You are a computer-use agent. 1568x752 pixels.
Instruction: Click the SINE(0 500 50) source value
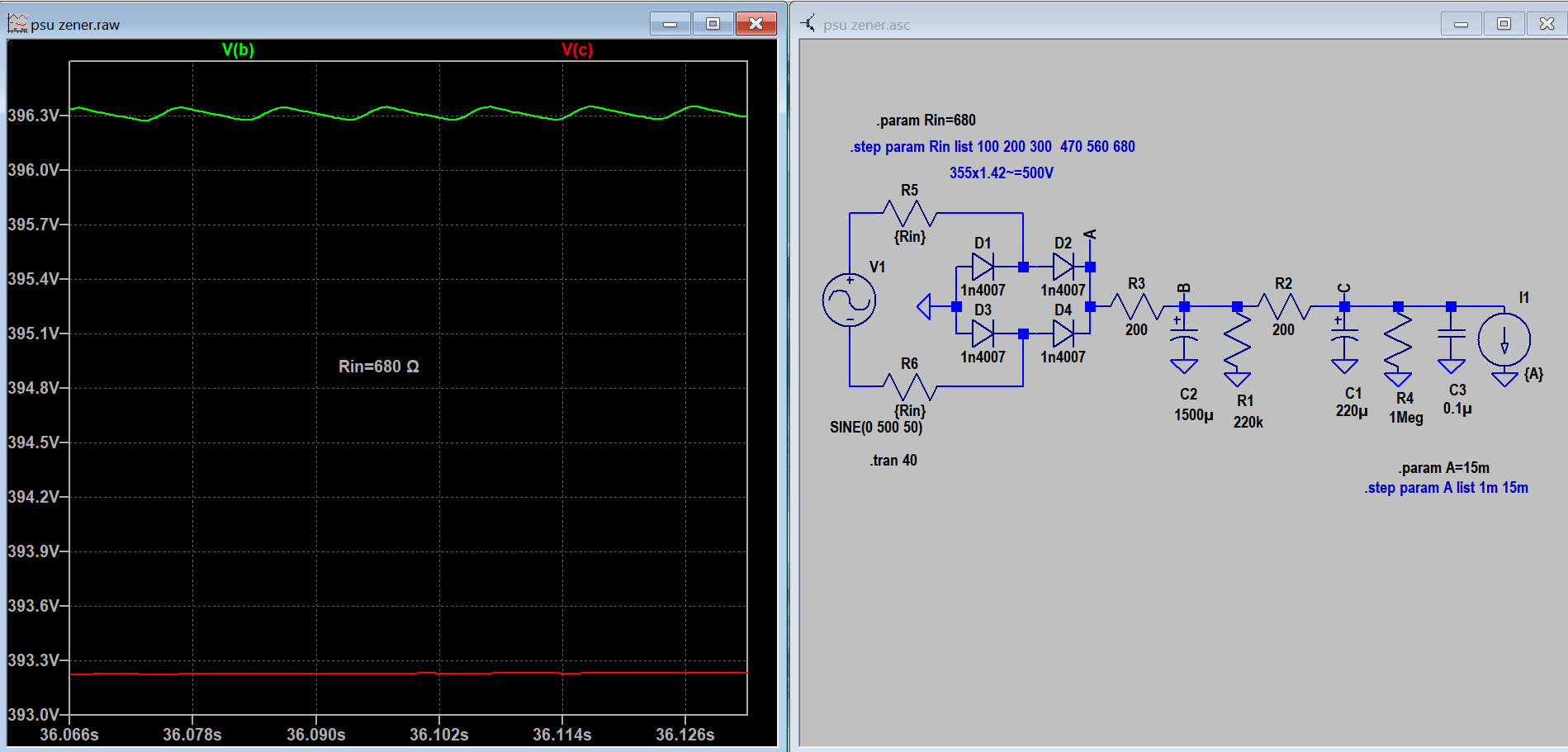(x=876, y=428)
